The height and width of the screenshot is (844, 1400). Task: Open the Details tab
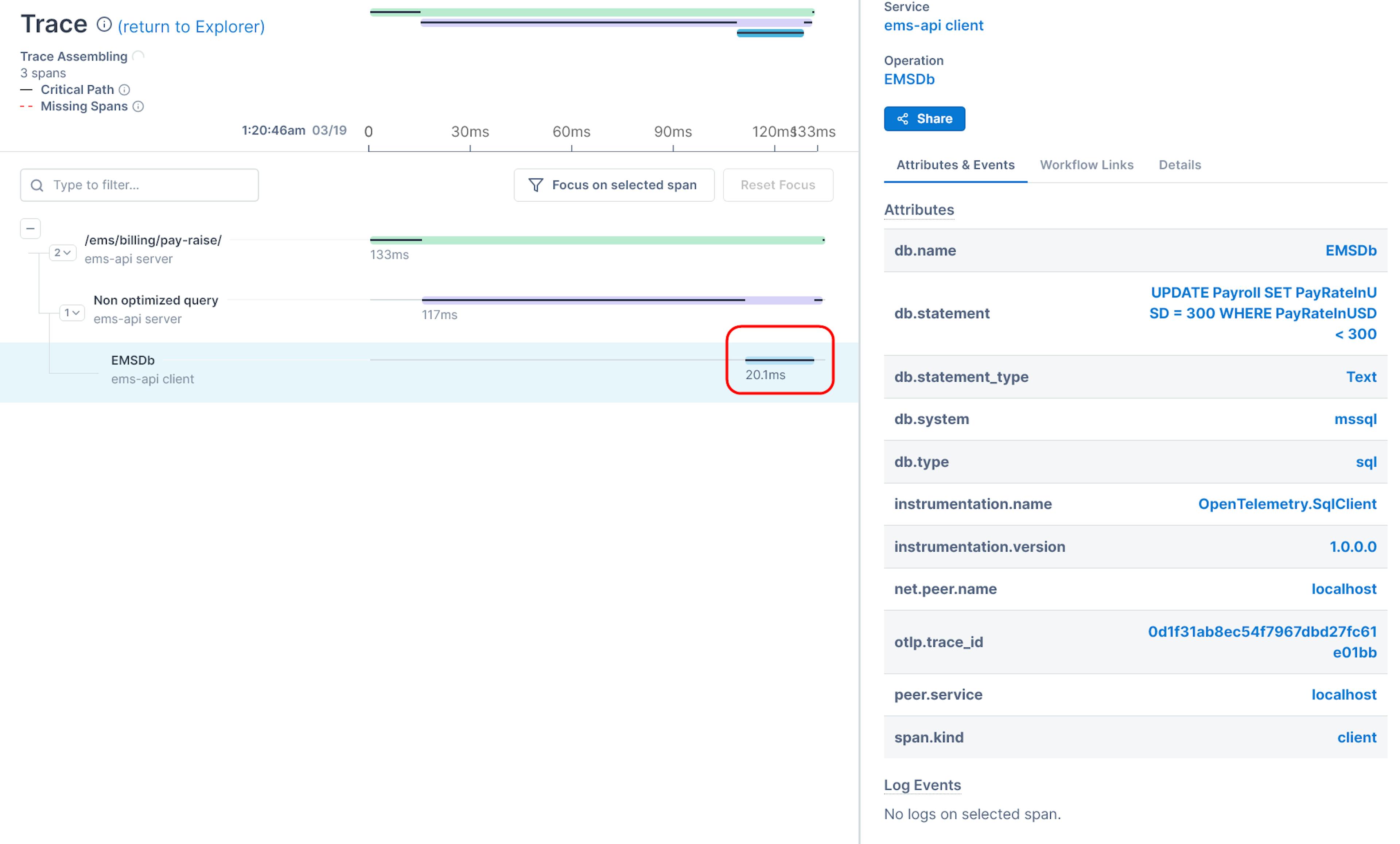1179,165
